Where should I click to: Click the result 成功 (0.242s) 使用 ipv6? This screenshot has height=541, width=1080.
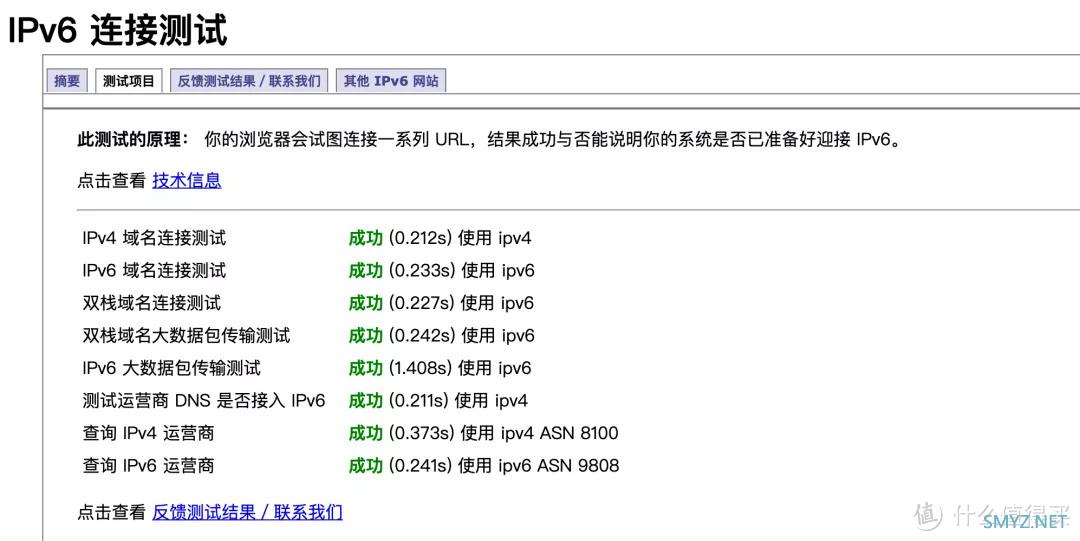[442, 336]
